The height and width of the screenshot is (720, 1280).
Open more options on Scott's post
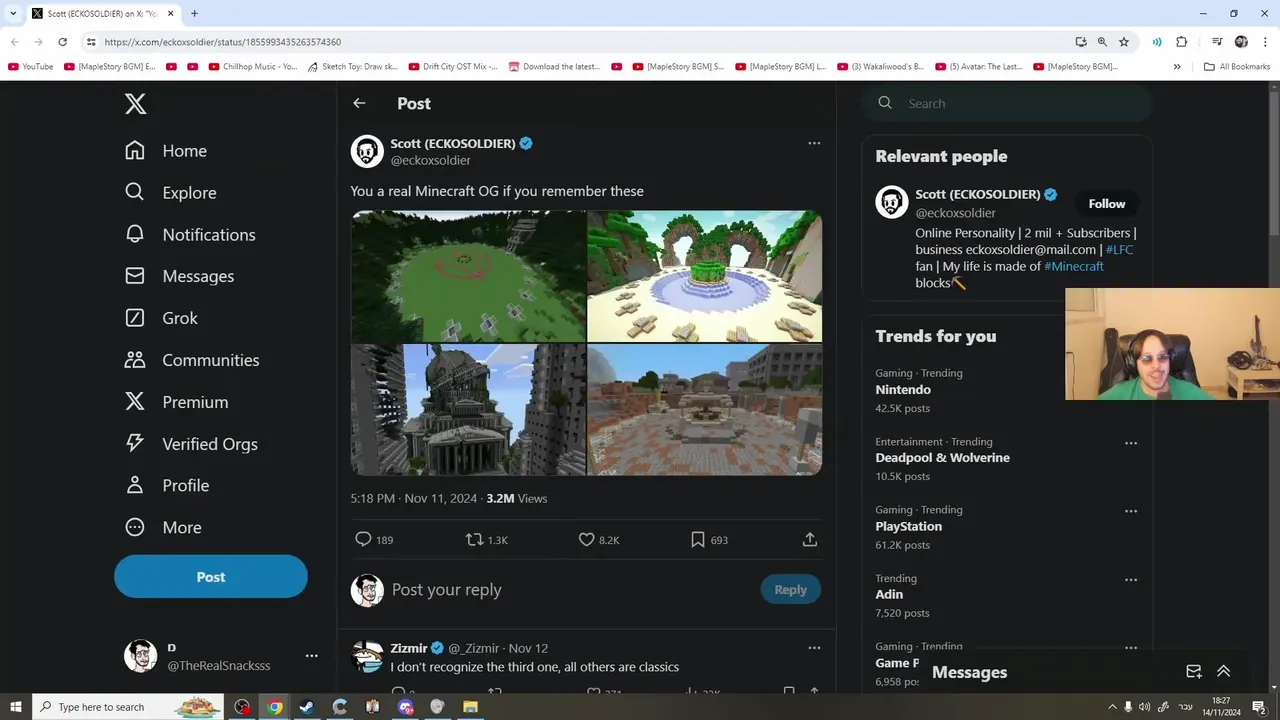pos(814,143)
